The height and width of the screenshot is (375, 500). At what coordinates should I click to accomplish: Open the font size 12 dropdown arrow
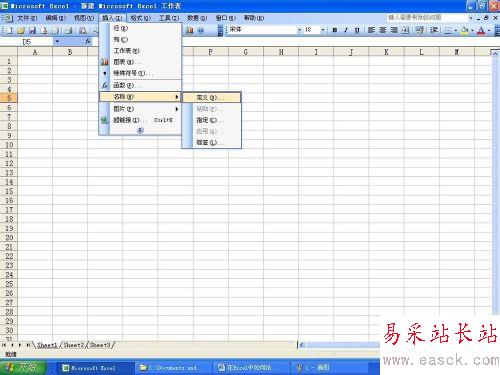point(323,30)
